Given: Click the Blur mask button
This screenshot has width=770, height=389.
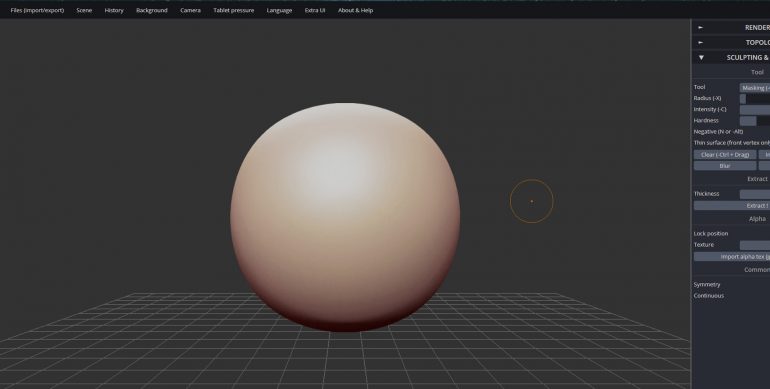Looking at the screenshot, I should click(725, 166).
